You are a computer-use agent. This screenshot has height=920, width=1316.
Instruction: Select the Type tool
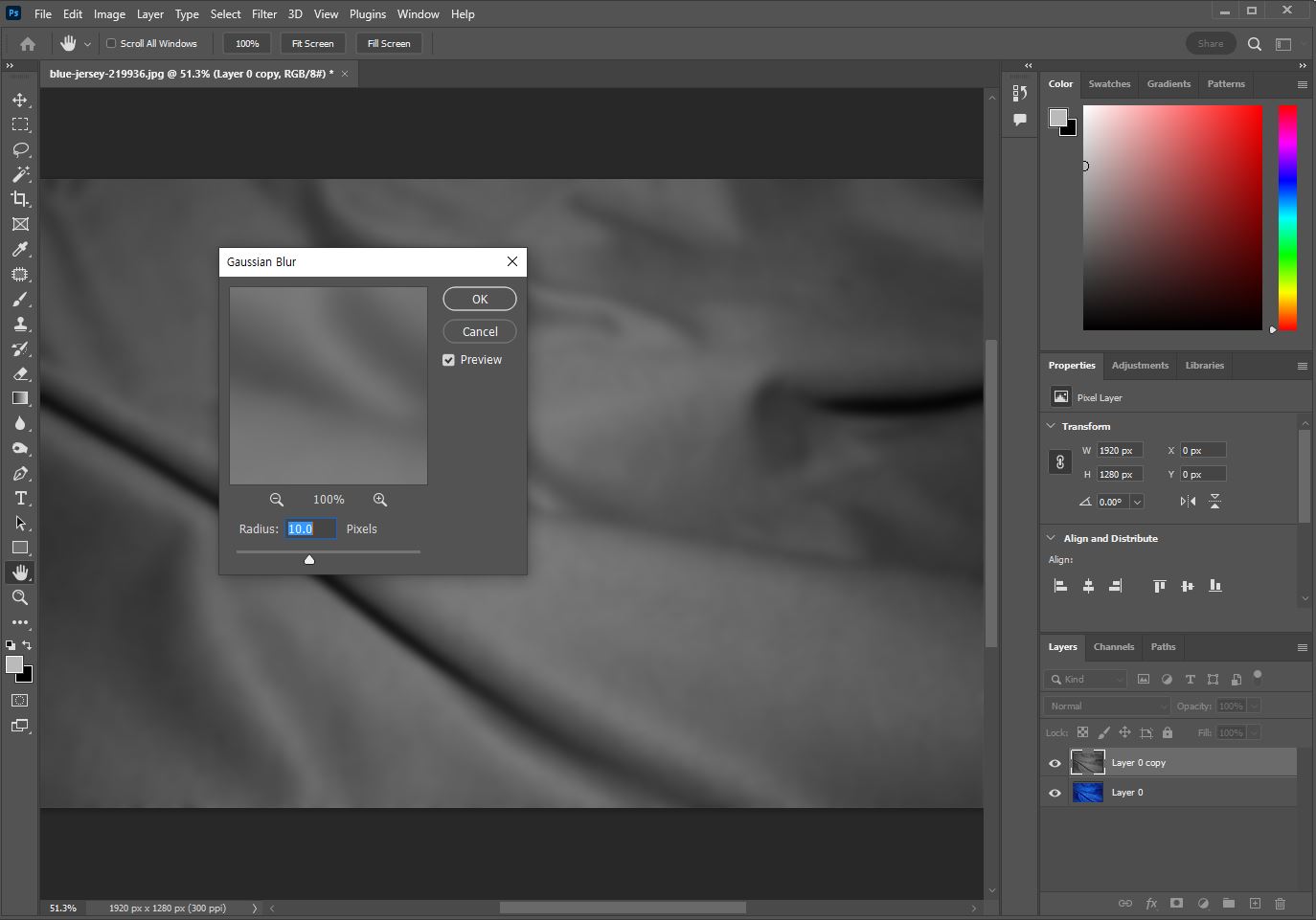point(19,498)
